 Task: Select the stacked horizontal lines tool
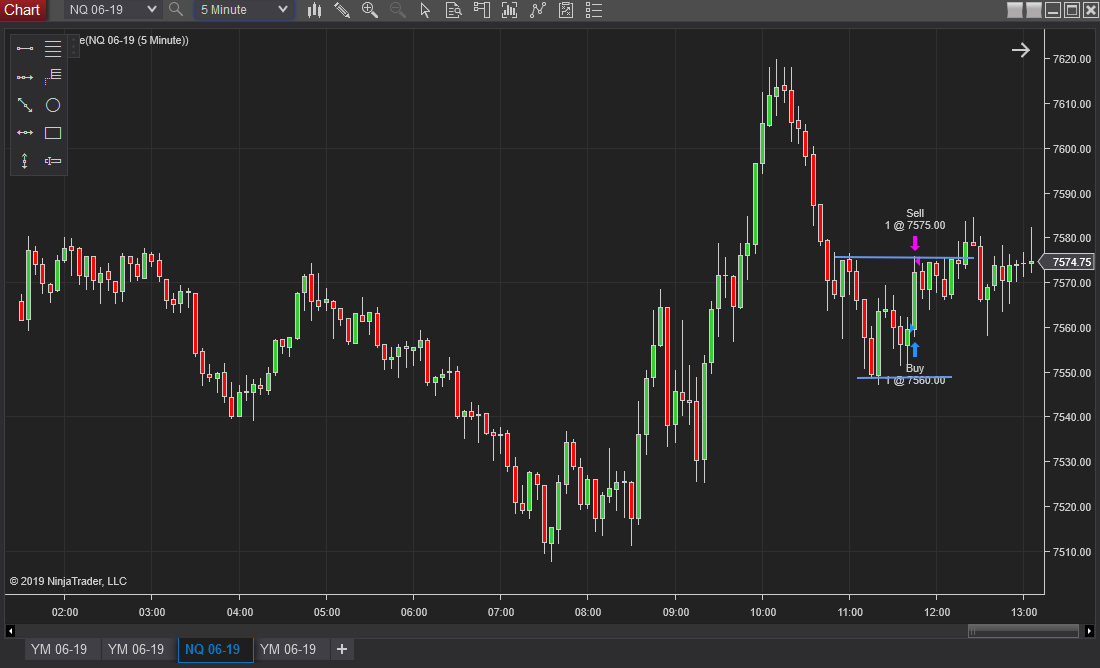(x=53, y=48)
